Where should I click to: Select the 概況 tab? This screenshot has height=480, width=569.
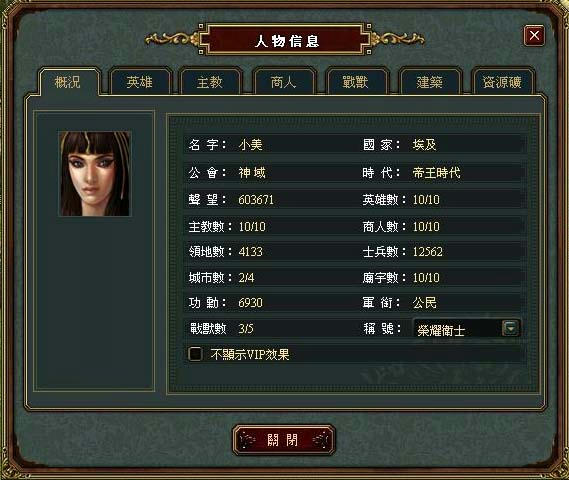(68, 82)
